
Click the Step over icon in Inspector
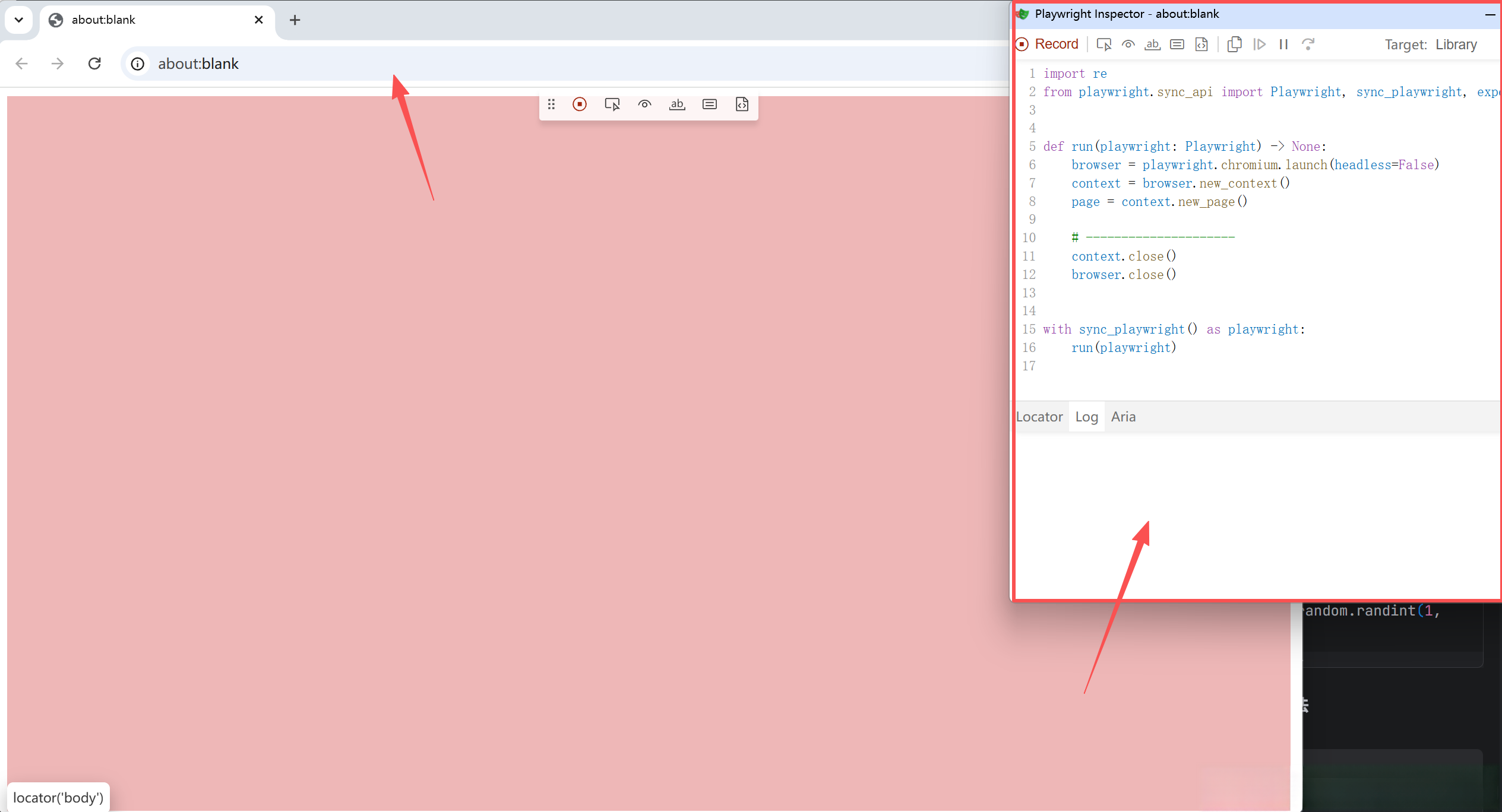coord(1308,45)
